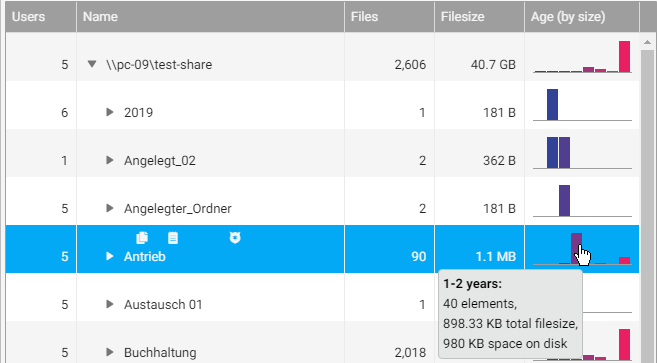Click the shield badge icon in Antrieb row
Screen dimensions: 657x363
point(235,238)
